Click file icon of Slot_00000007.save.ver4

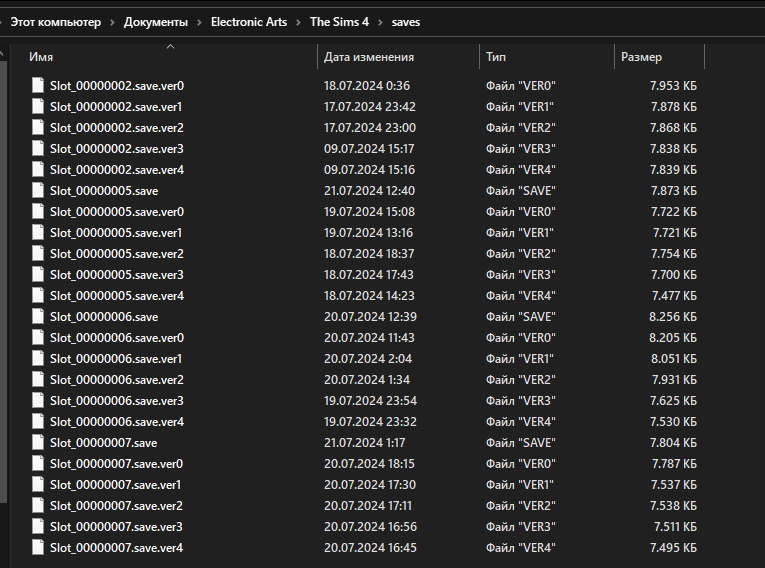click(38, 548)
